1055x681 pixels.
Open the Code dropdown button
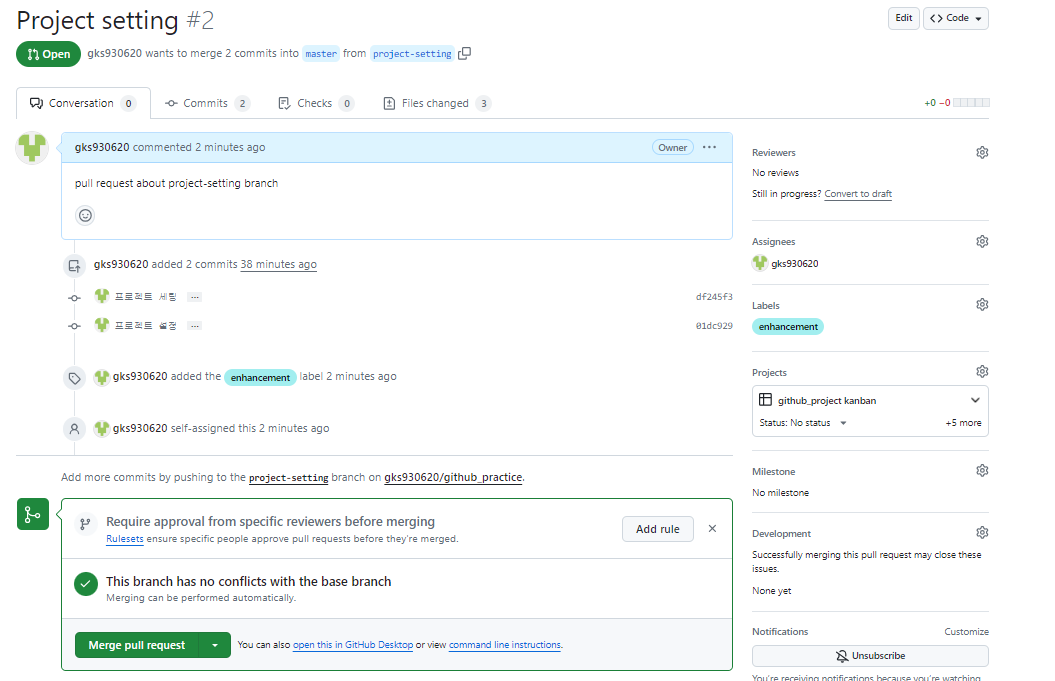955,18
